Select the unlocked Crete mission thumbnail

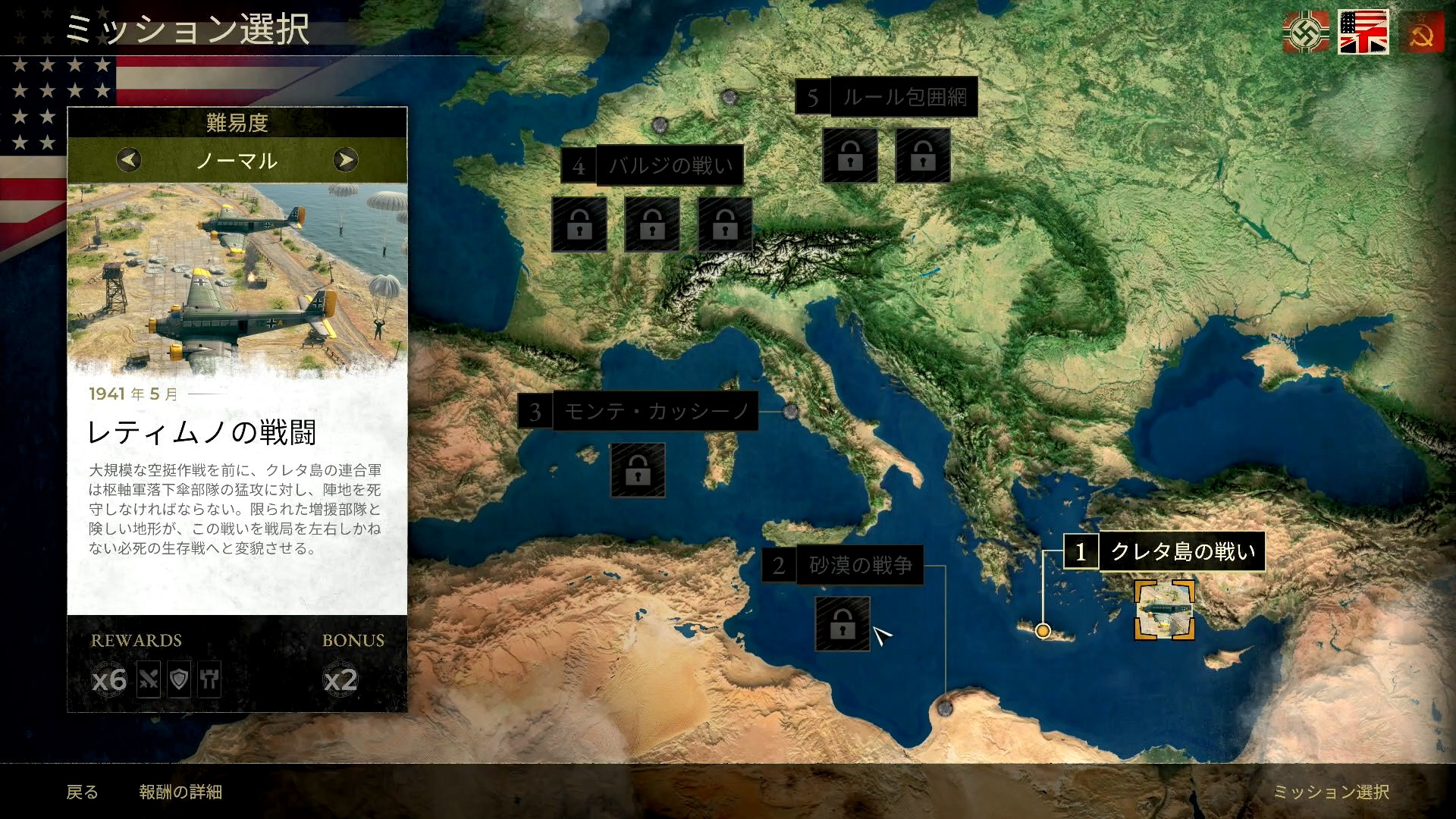(x=1164, y=610)
